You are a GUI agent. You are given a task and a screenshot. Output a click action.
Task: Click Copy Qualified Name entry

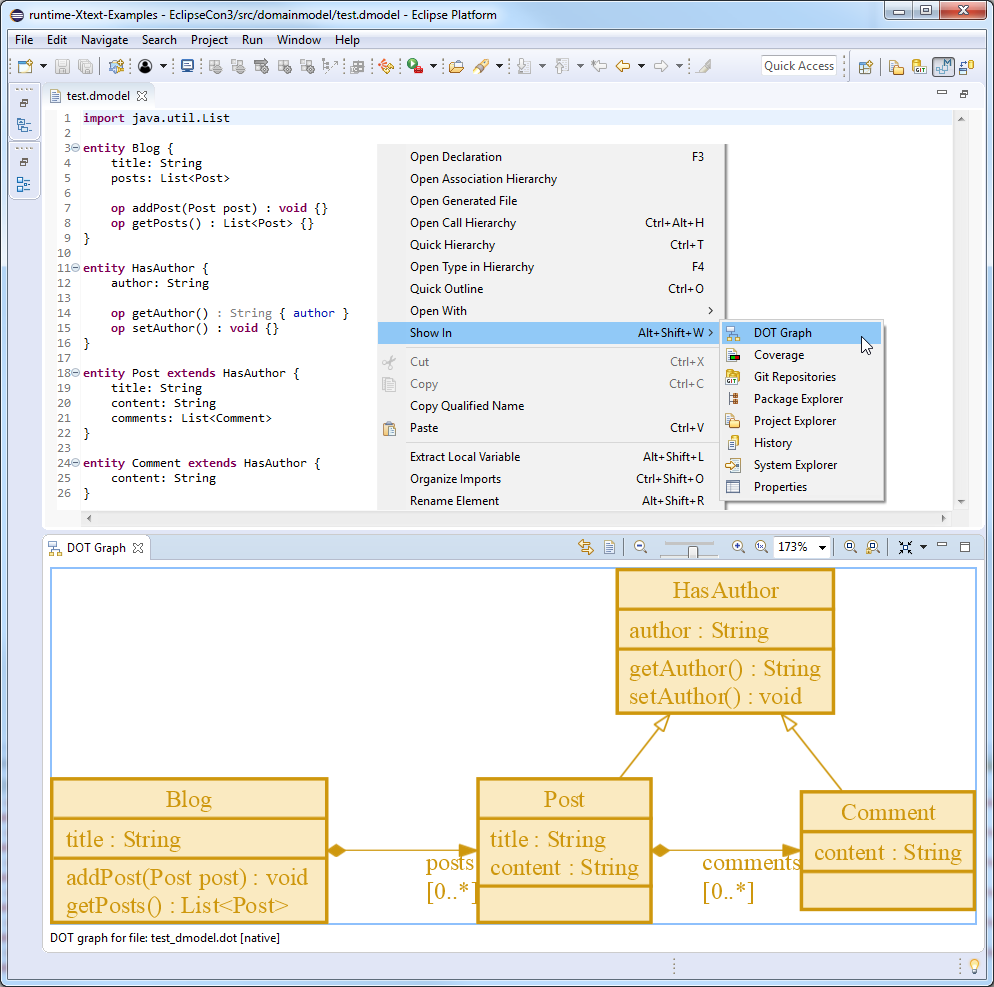point(550,406)
